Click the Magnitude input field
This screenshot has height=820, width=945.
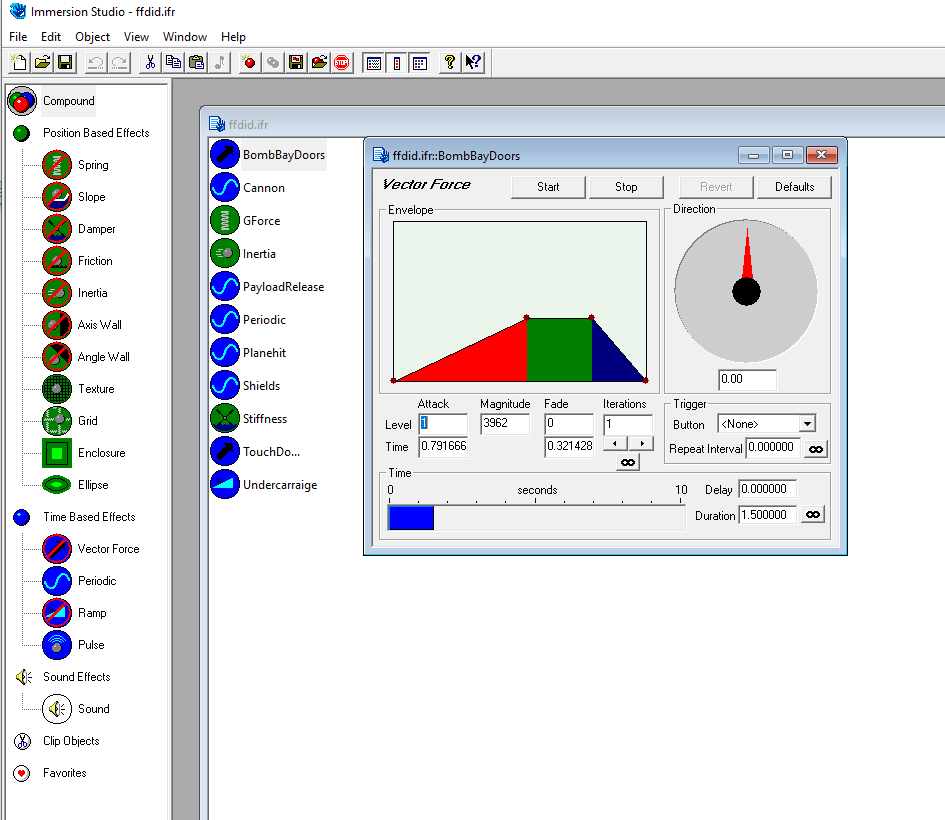coord(508,424)
